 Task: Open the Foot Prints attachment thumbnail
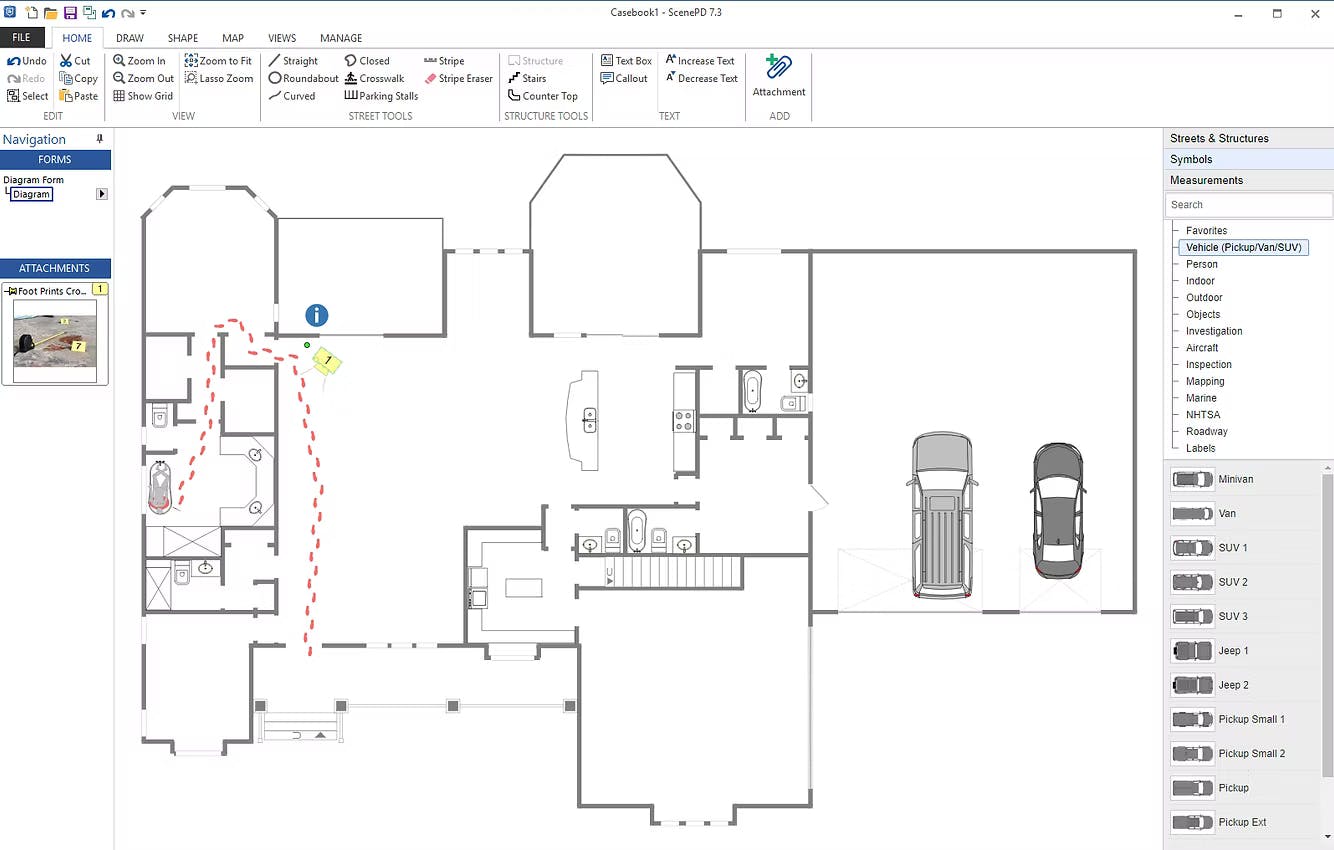[55, 334]
